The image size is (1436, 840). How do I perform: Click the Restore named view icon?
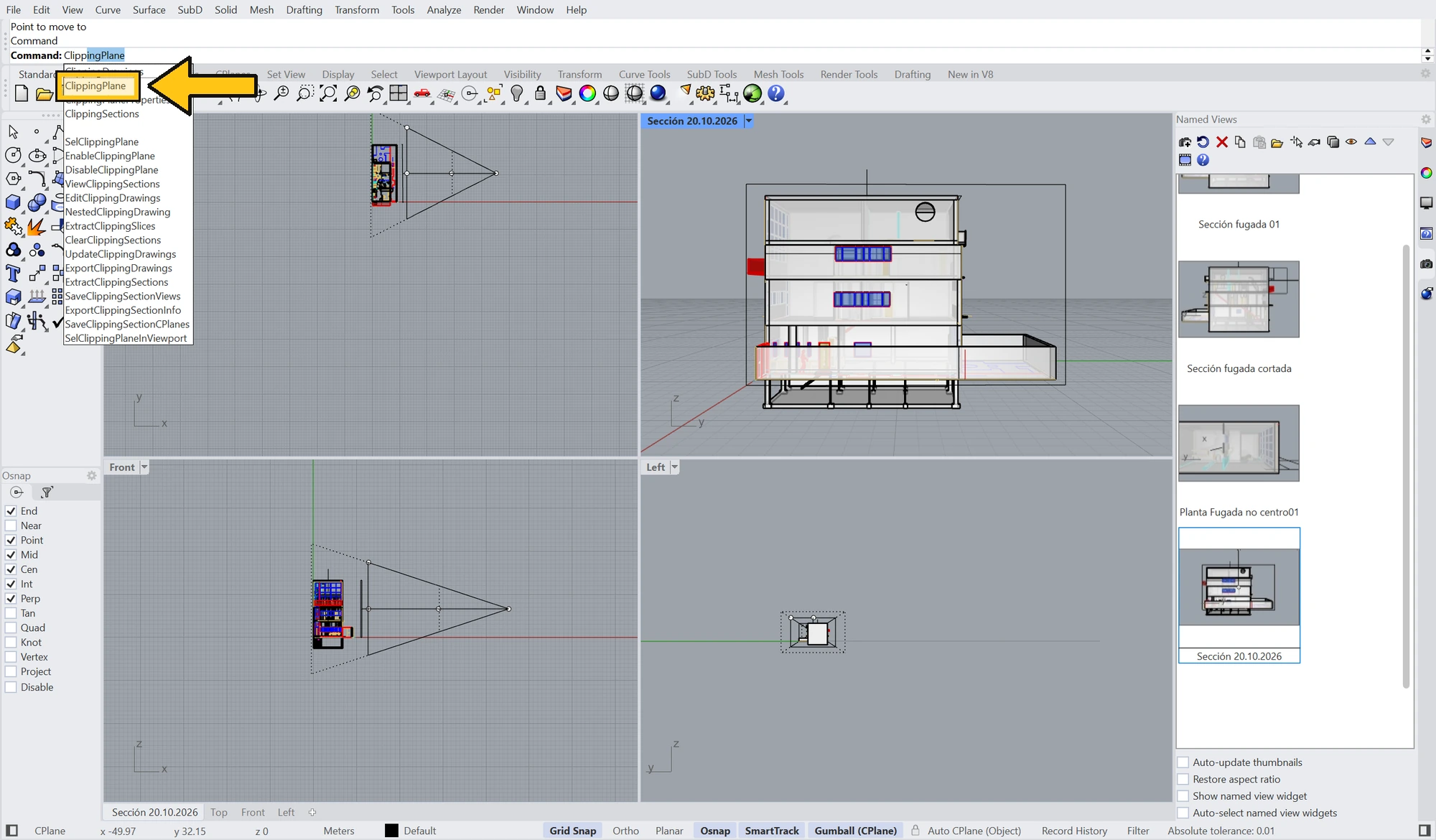pyautogui.click(x=1203, y=142)
